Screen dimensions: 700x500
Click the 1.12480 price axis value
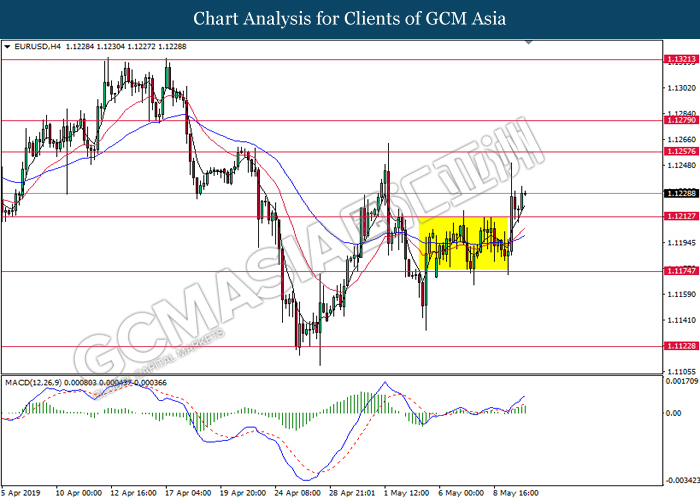(x=681, y=166)
